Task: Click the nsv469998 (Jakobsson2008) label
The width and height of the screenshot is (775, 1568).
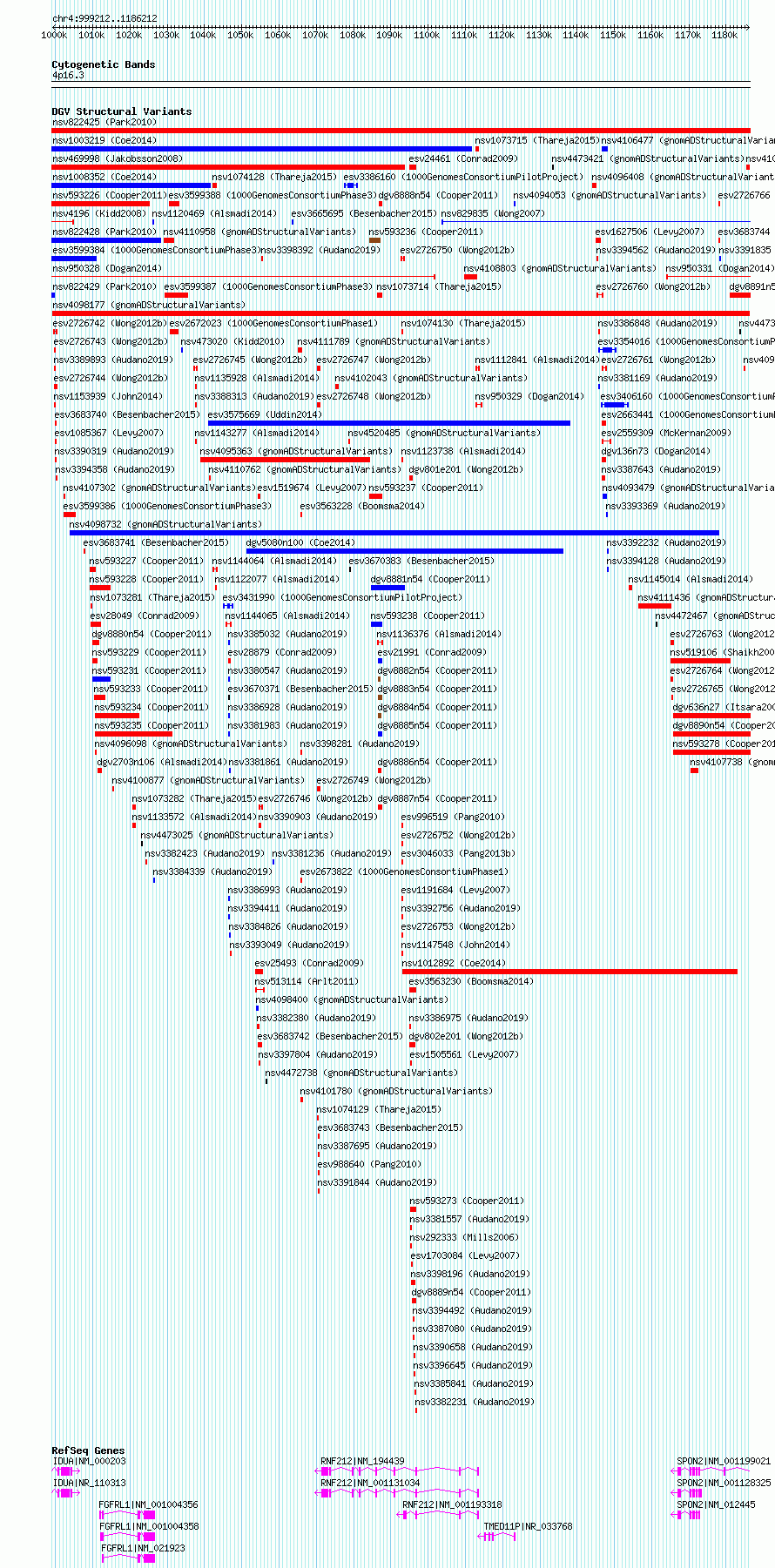Action: (118, 159)
